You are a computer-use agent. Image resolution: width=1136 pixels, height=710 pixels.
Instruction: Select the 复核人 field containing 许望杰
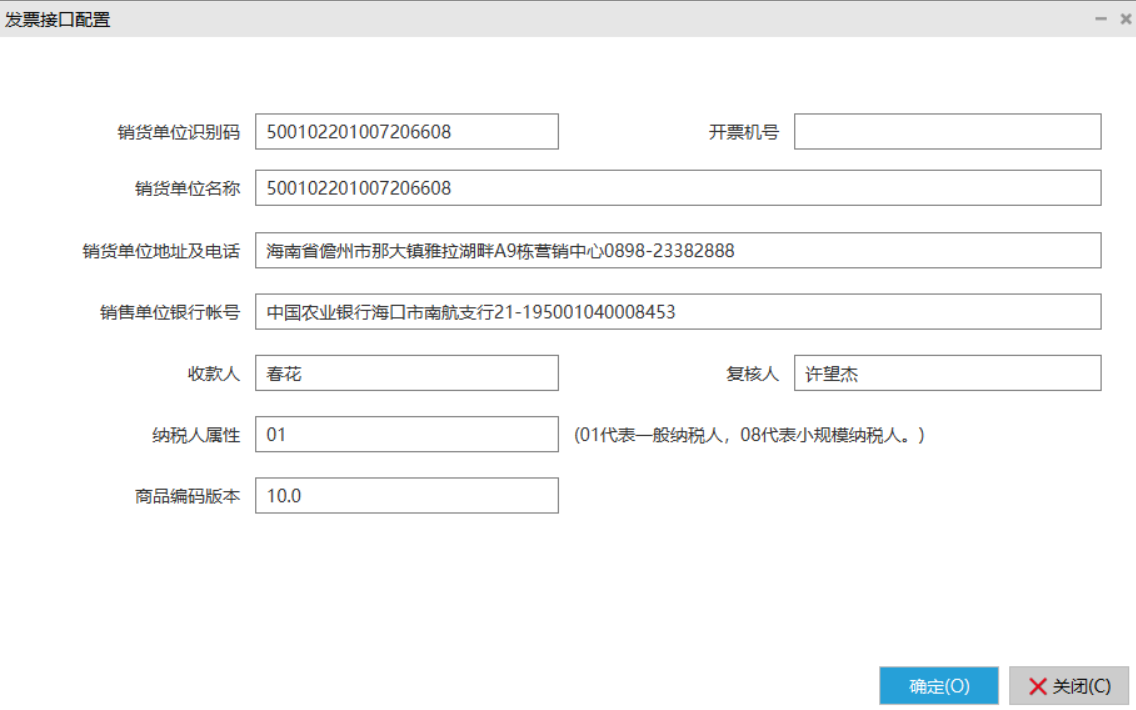click(947, 374)
